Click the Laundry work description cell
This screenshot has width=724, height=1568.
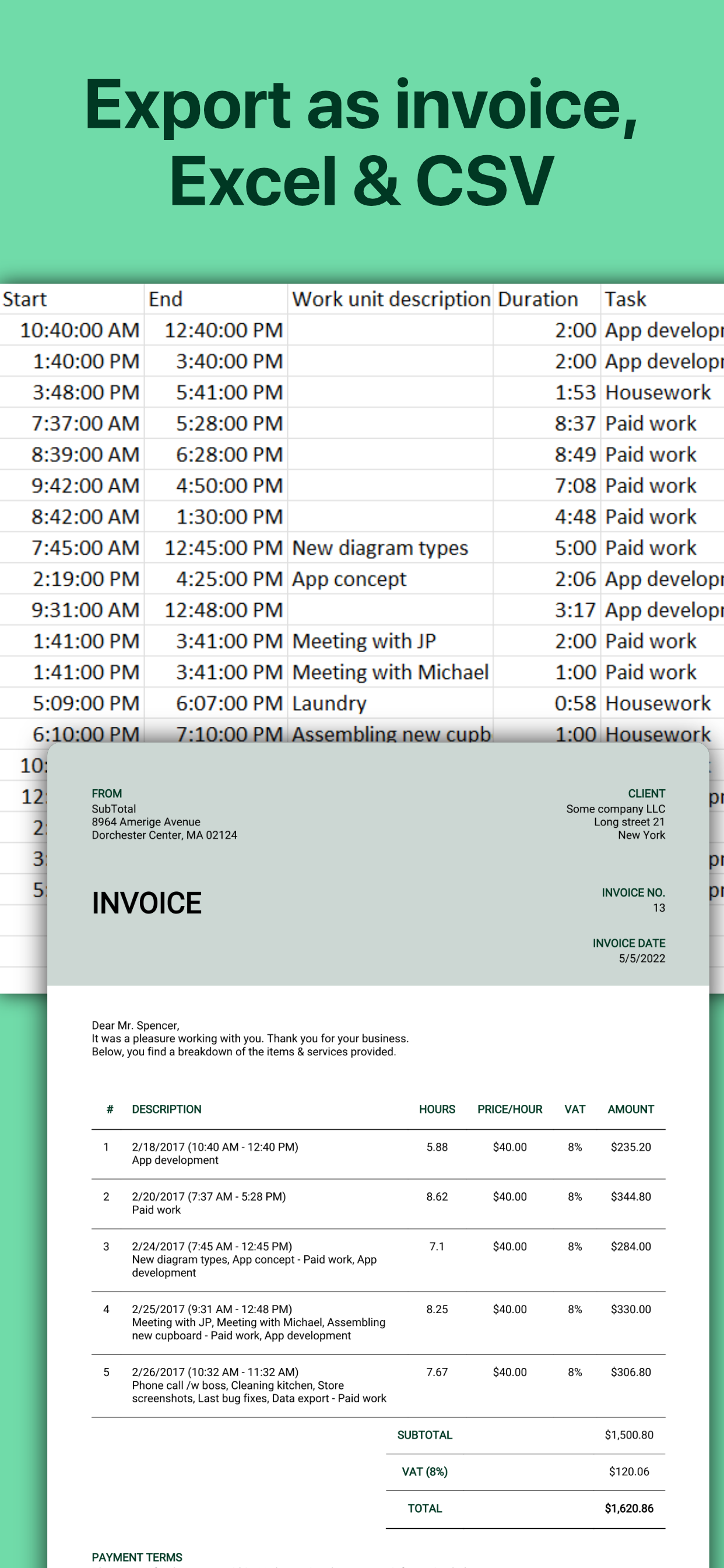(391, 703)
